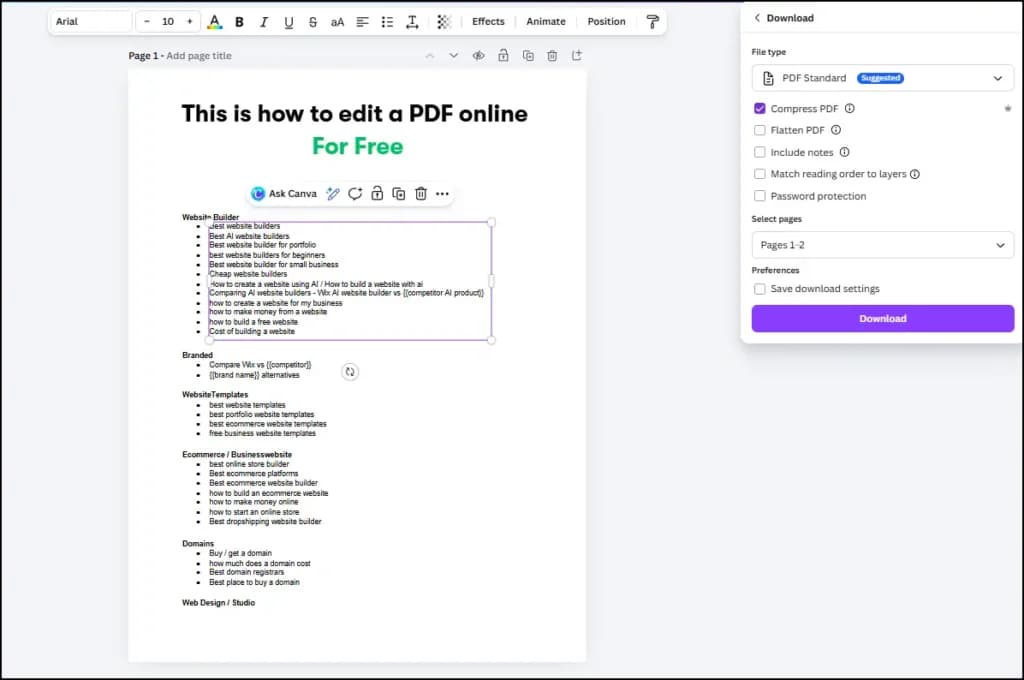Lock the selected text box
The image size is (1024, 680).
(377, 193)
